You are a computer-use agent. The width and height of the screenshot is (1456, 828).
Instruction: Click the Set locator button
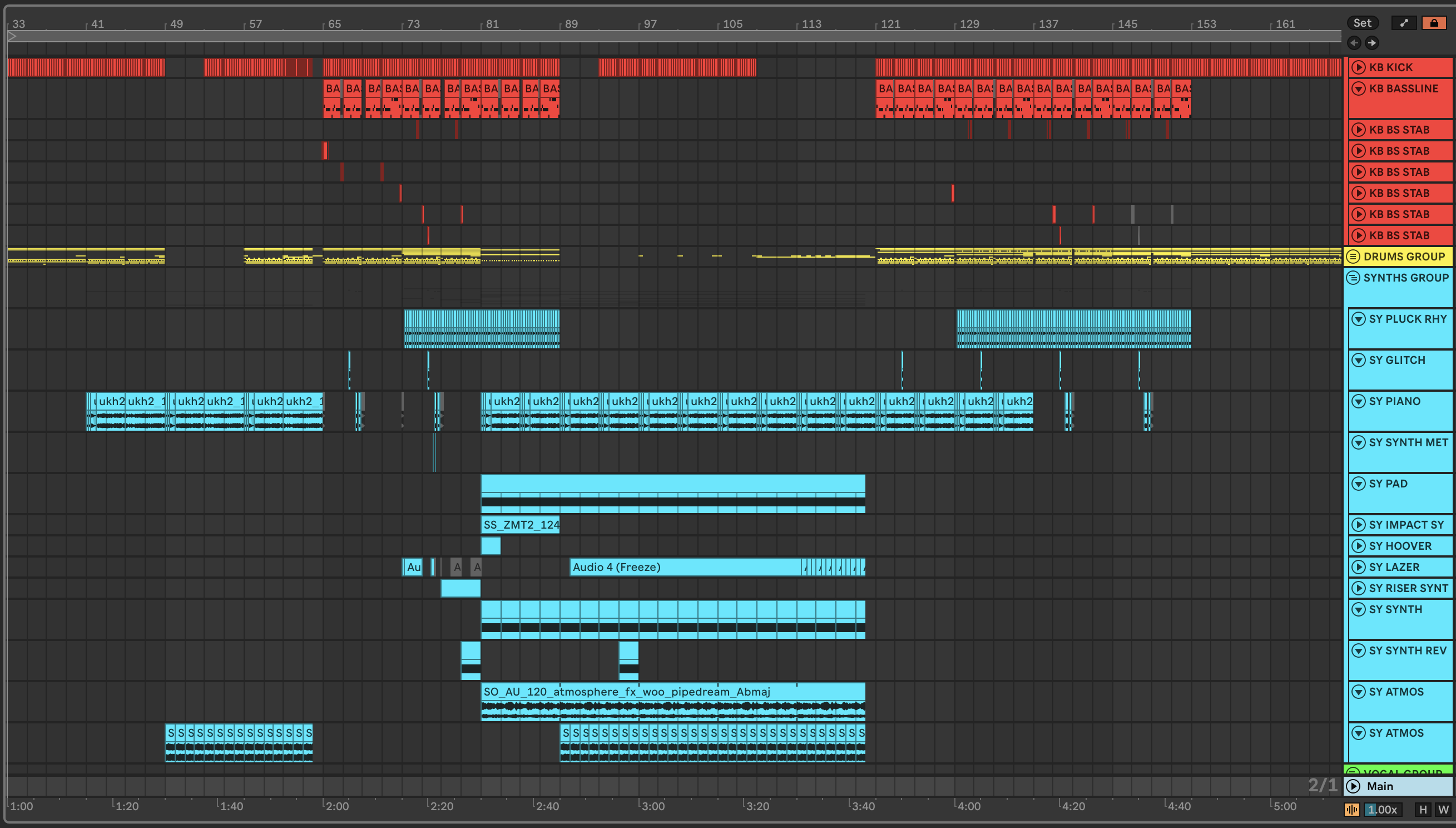[1362, 23]
